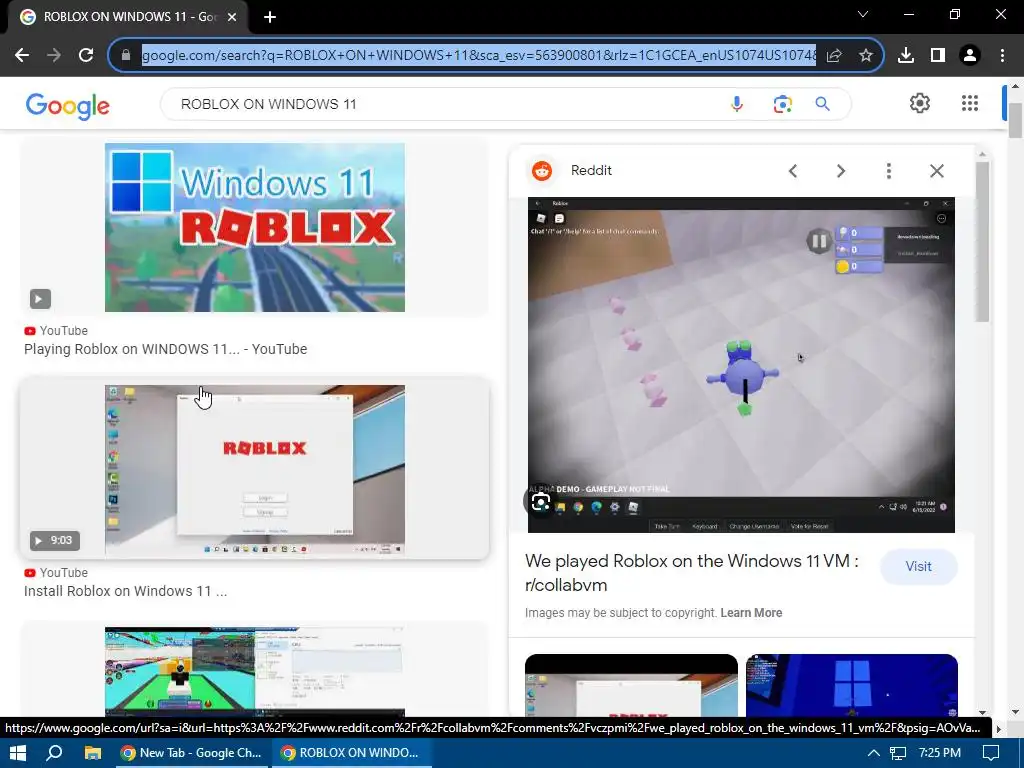The image size is (1024, 768).
Task: Open Chrome downloads icon
Action: point(906,55)
